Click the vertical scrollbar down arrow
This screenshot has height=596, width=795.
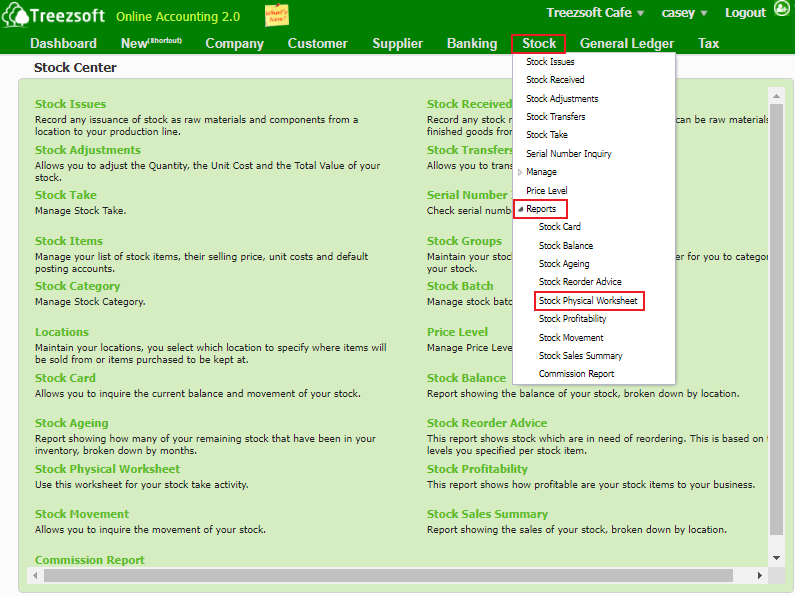(x=775, y=556)
